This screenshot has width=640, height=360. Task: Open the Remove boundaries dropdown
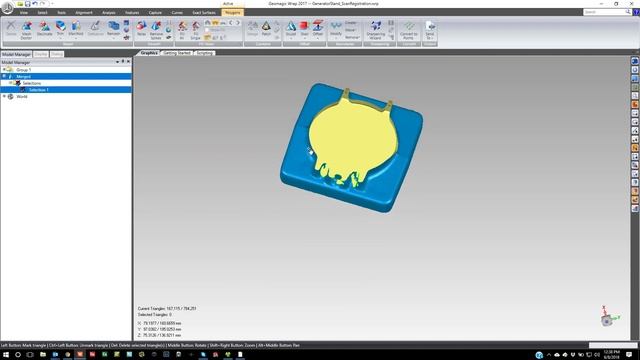pos(352,37)
